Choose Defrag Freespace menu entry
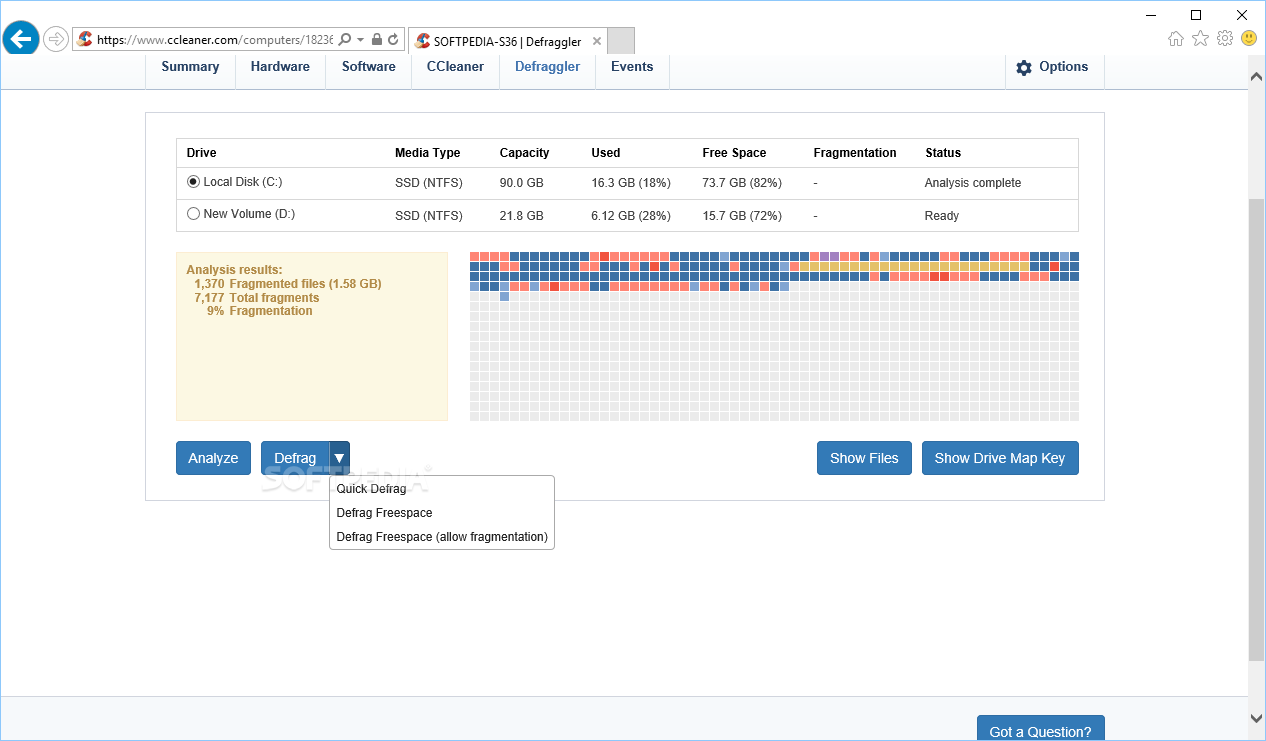The width and height of the screenshot is (1266, 741). click(x=442, y=513)
